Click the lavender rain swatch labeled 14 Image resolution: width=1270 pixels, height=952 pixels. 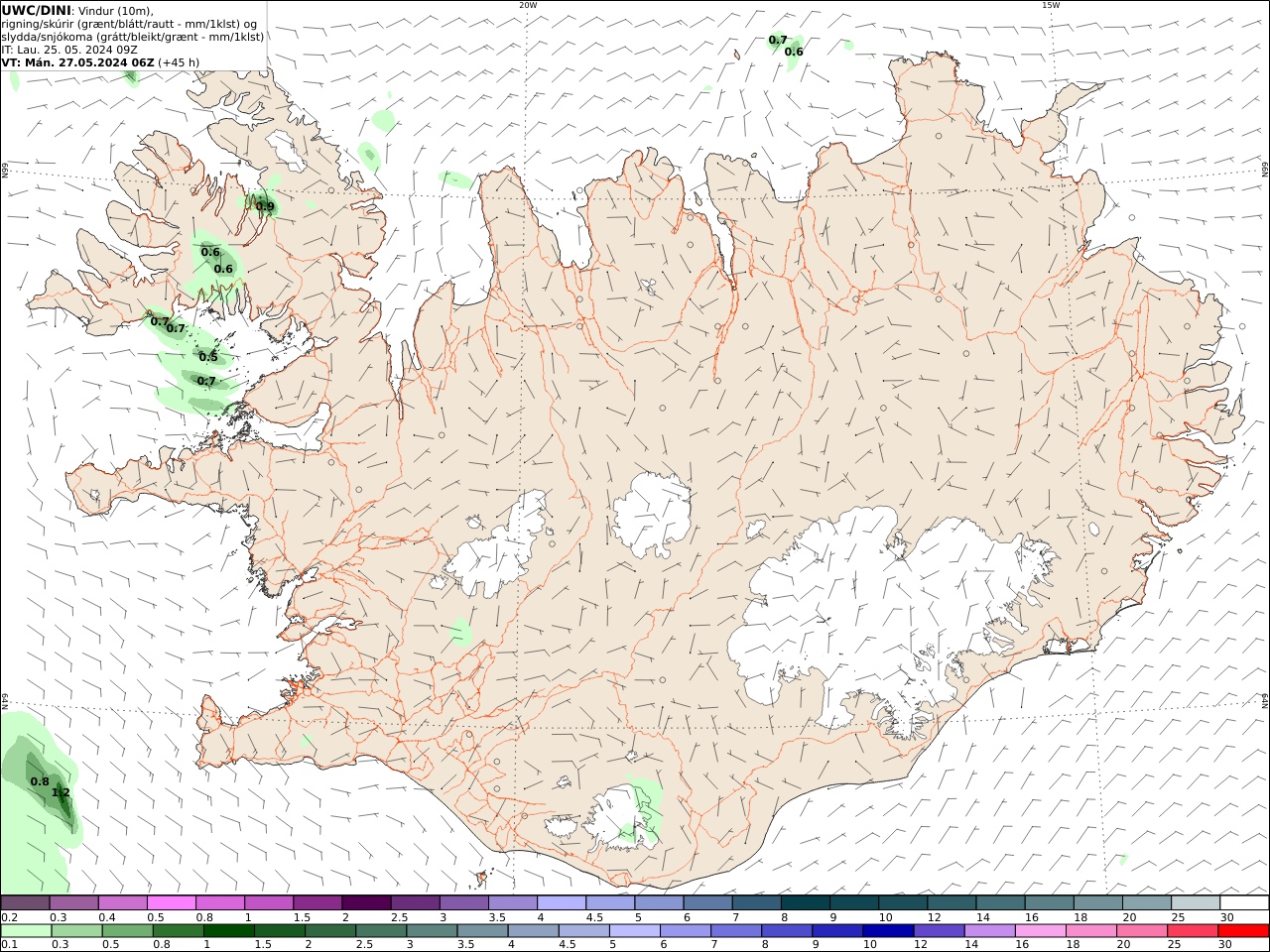pos(989,930)
